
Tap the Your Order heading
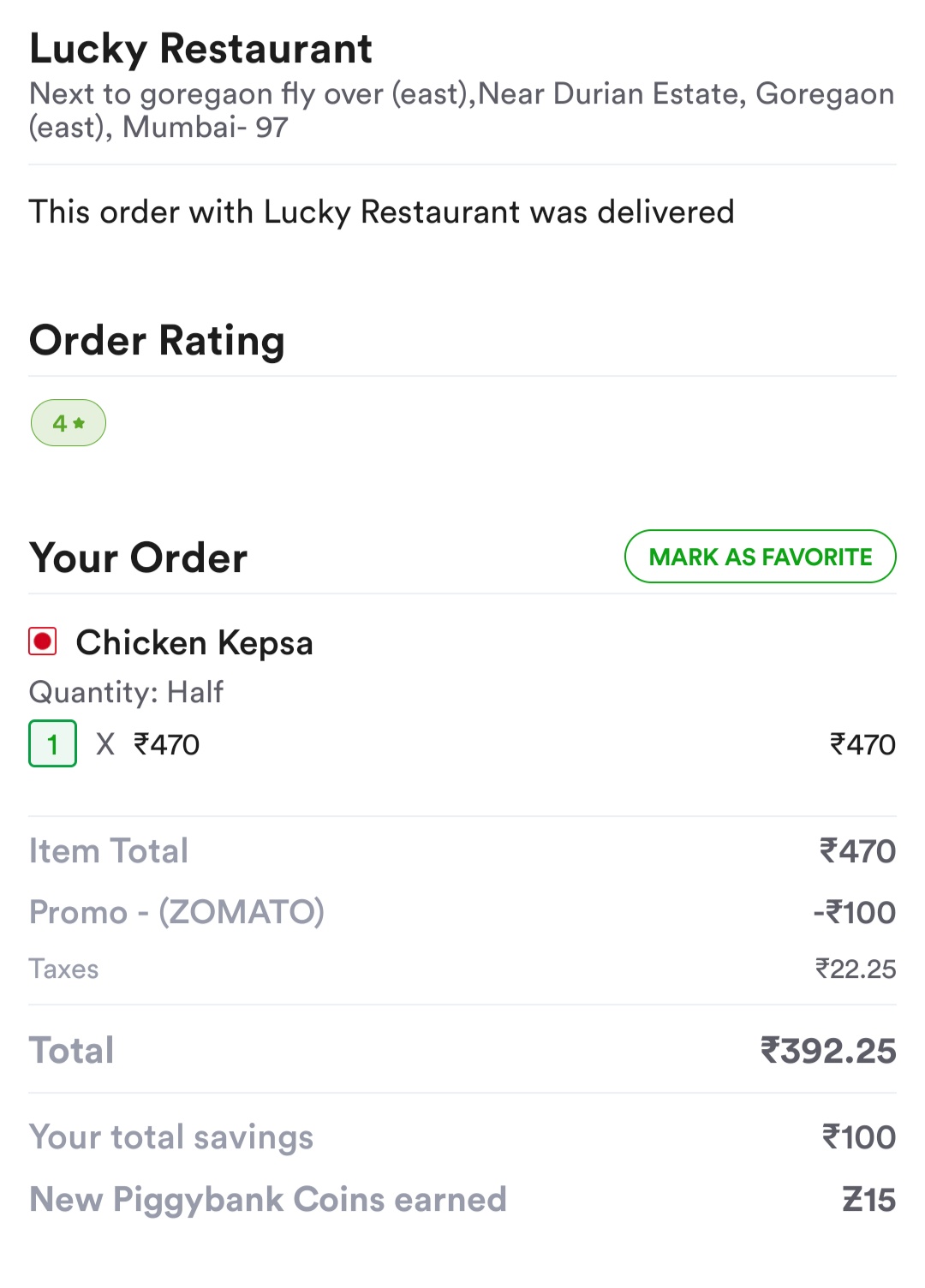(x=139, y=558)
